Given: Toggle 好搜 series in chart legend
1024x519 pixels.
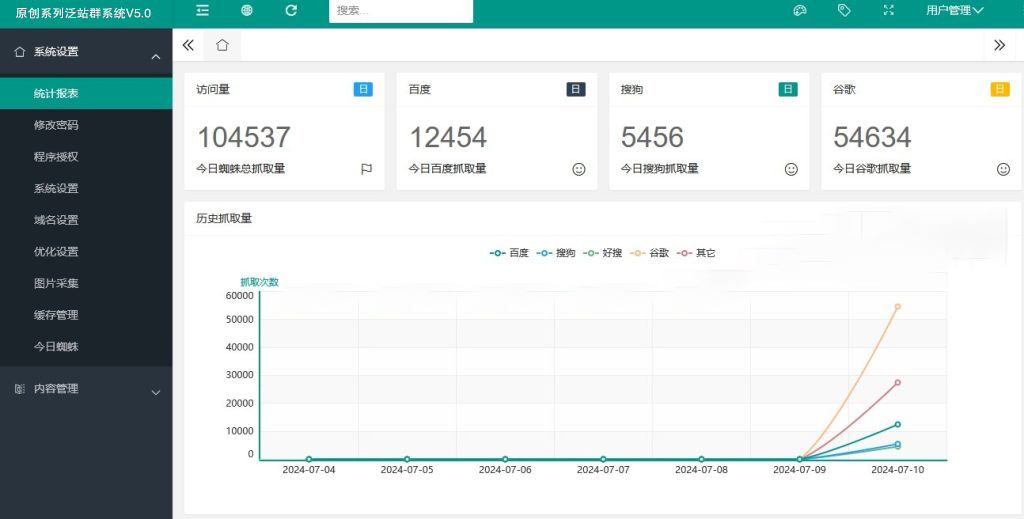Looking at the screenshot, I should click(602, 253).
